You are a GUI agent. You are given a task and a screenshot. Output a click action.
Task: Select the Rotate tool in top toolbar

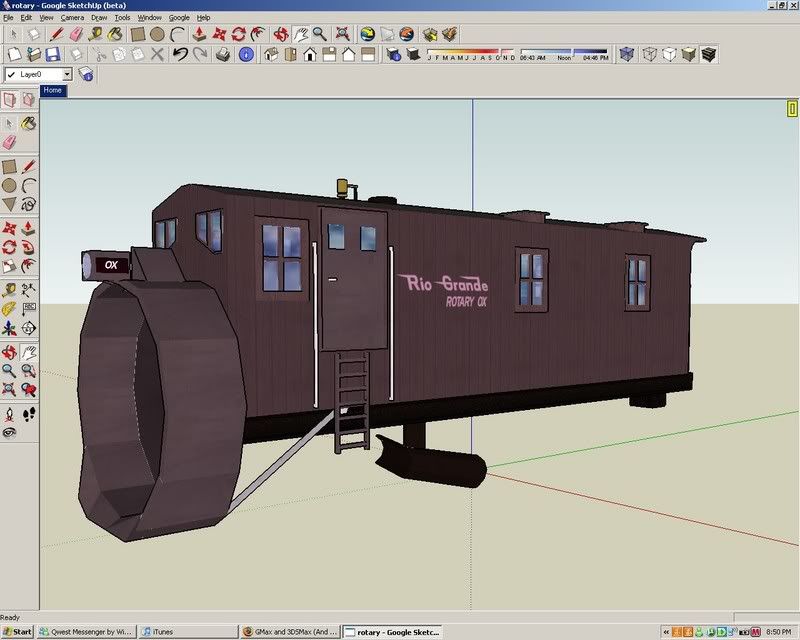click(238, 35)
